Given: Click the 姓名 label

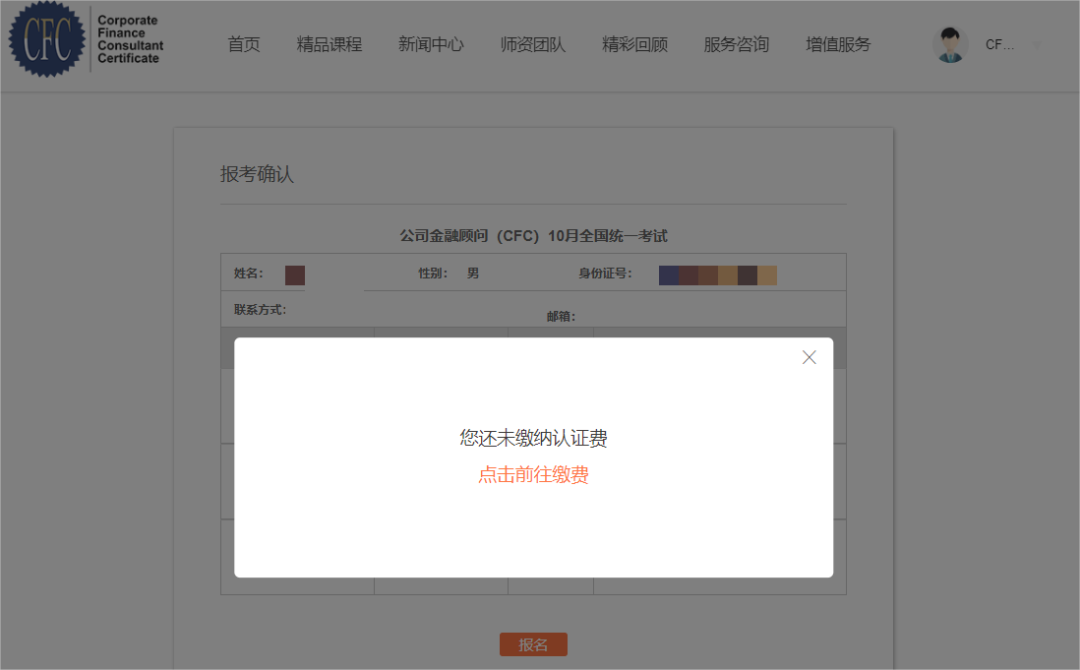Looking at the screenshot, I should pos(249,273).
